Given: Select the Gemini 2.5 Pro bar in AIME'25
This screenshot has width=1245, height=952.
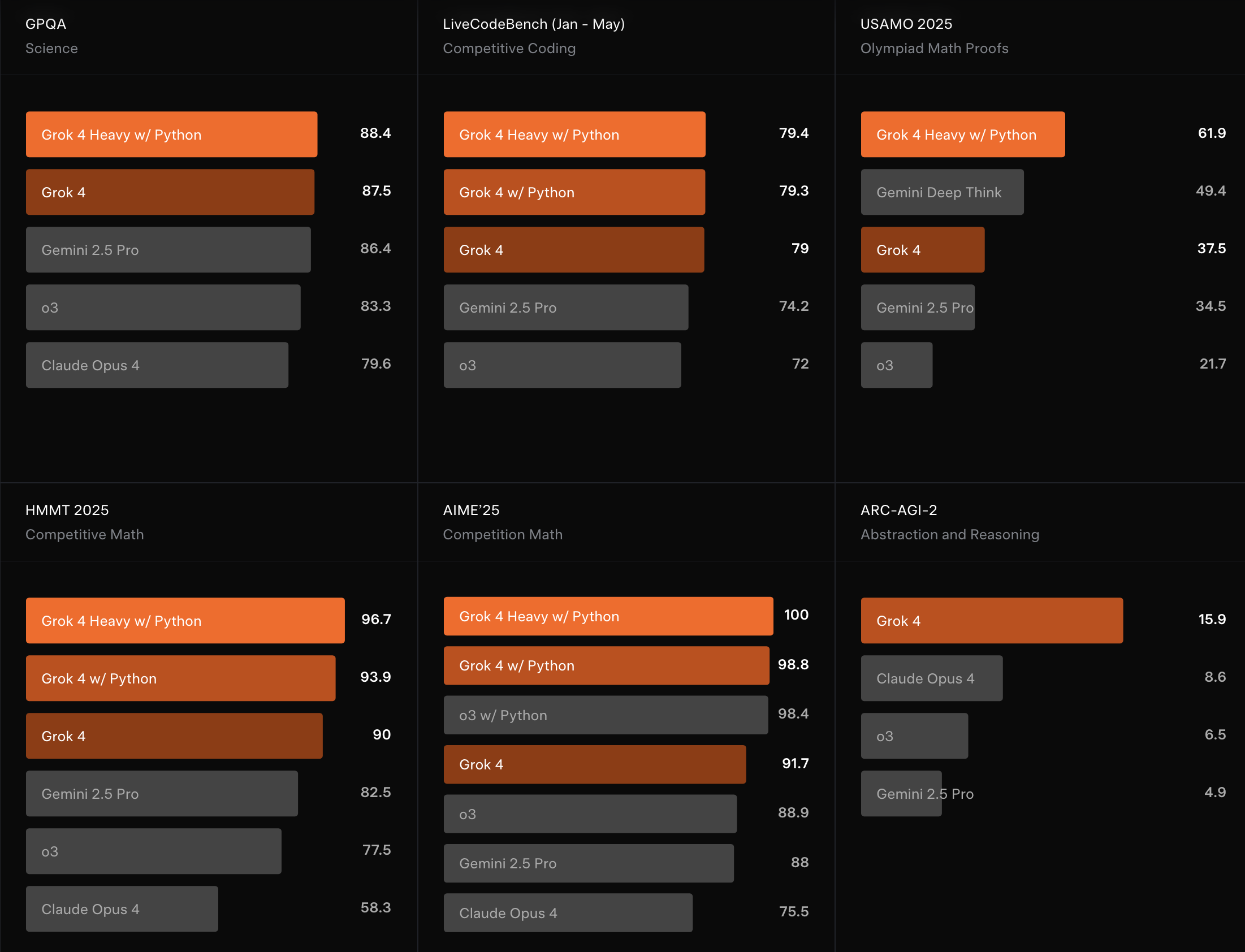Looking at the screenshot, I should 588,863.
